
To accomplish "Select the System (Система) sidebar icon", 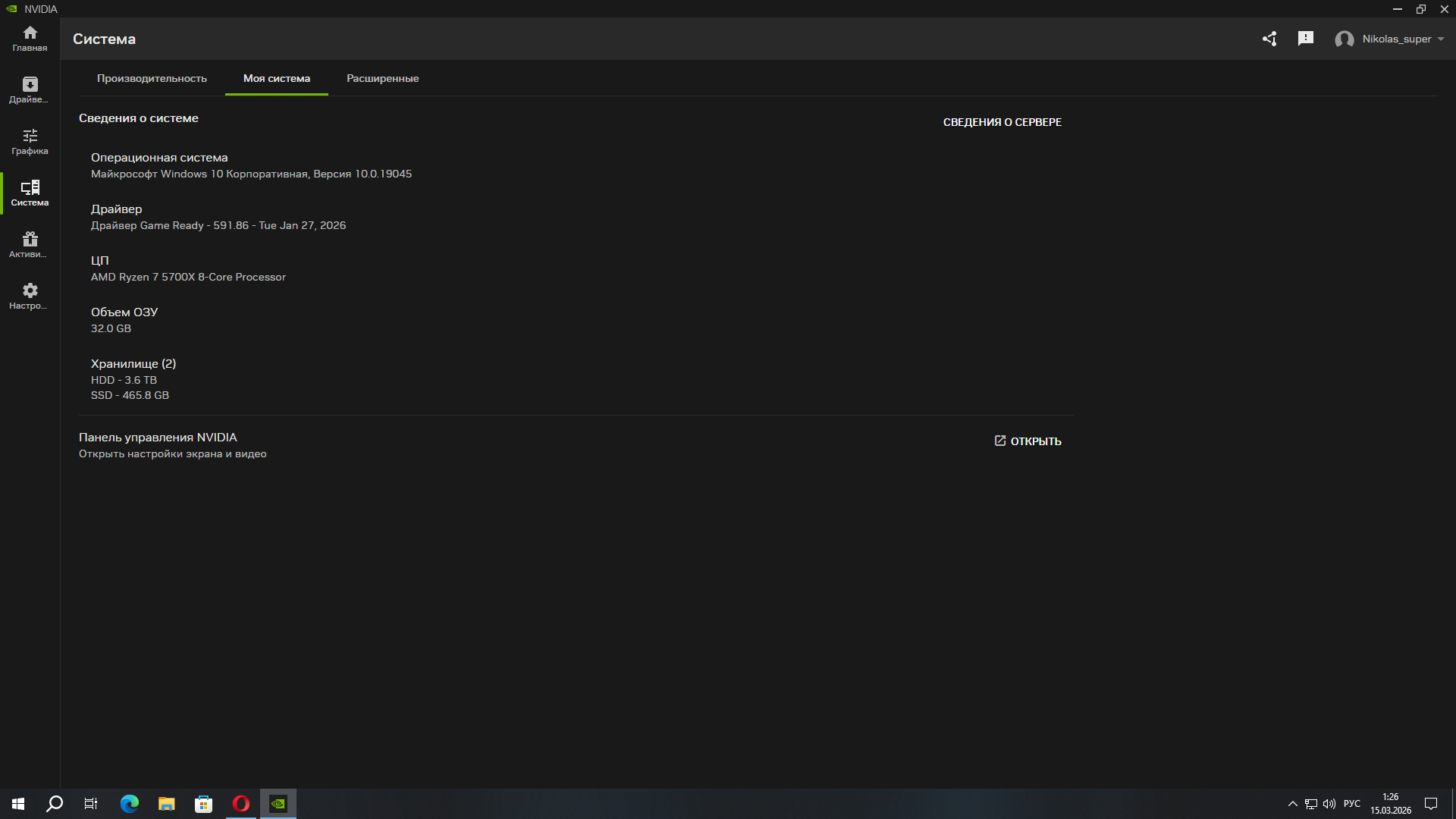I will [x=30, y=193].
